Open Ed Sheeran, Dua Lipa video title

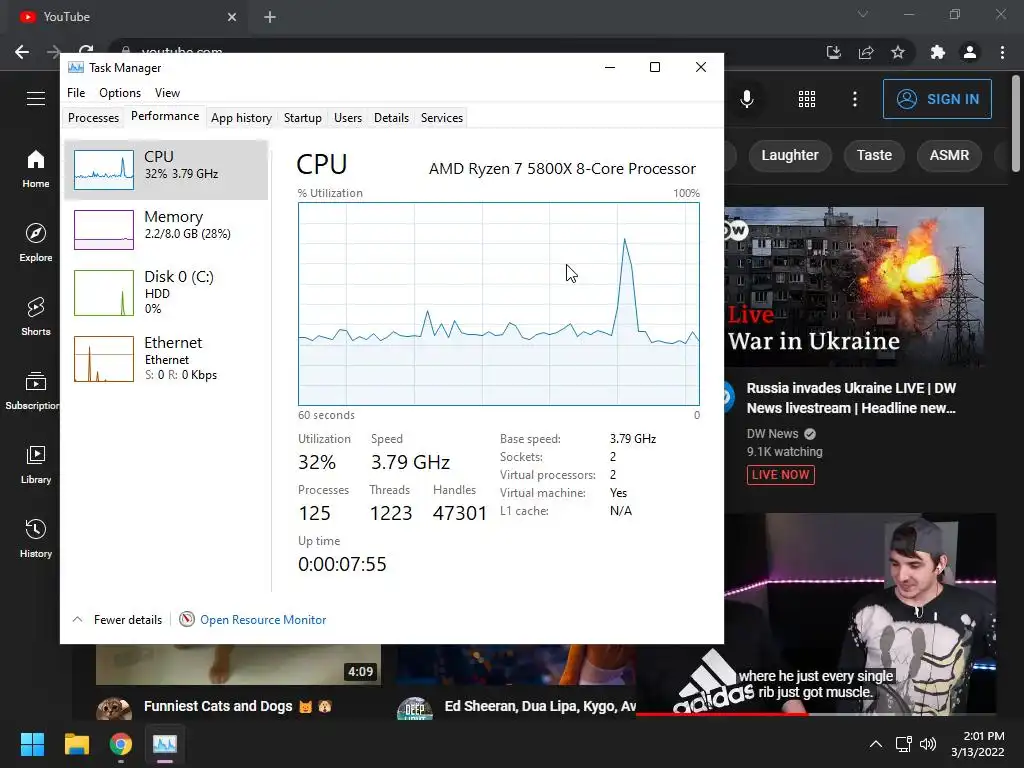point(540,706)
